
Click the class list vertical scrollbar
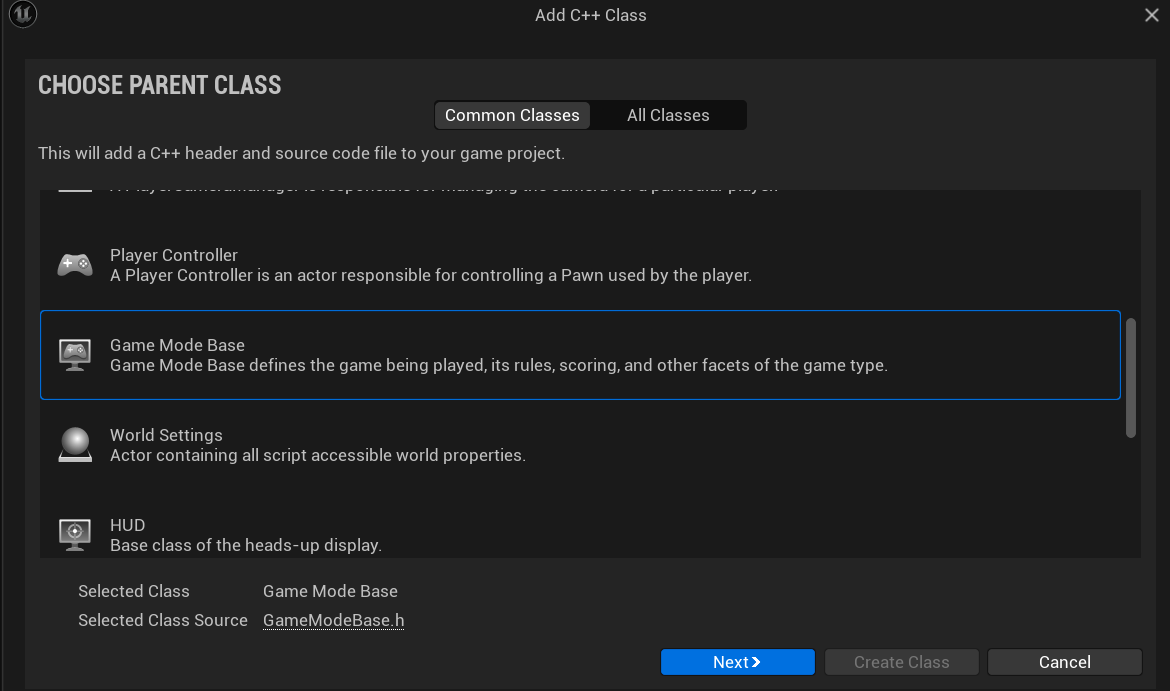click(1131, 378)
